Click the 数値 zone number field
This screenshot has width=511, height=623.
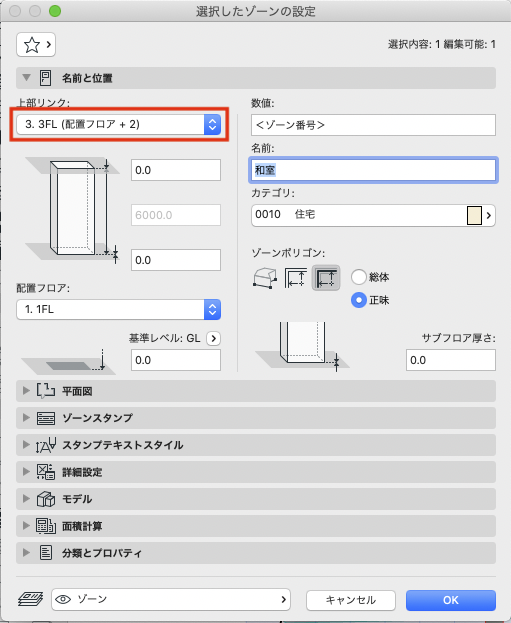click(x=373, y=125)
